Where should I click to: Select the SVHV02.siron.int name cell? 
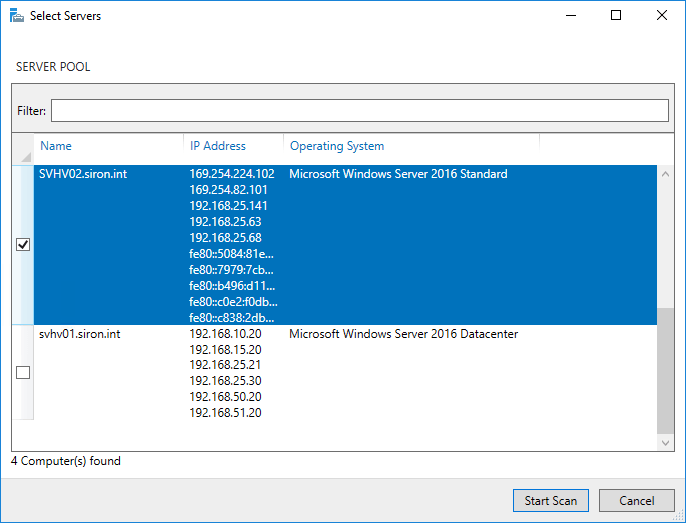[83, 174]
